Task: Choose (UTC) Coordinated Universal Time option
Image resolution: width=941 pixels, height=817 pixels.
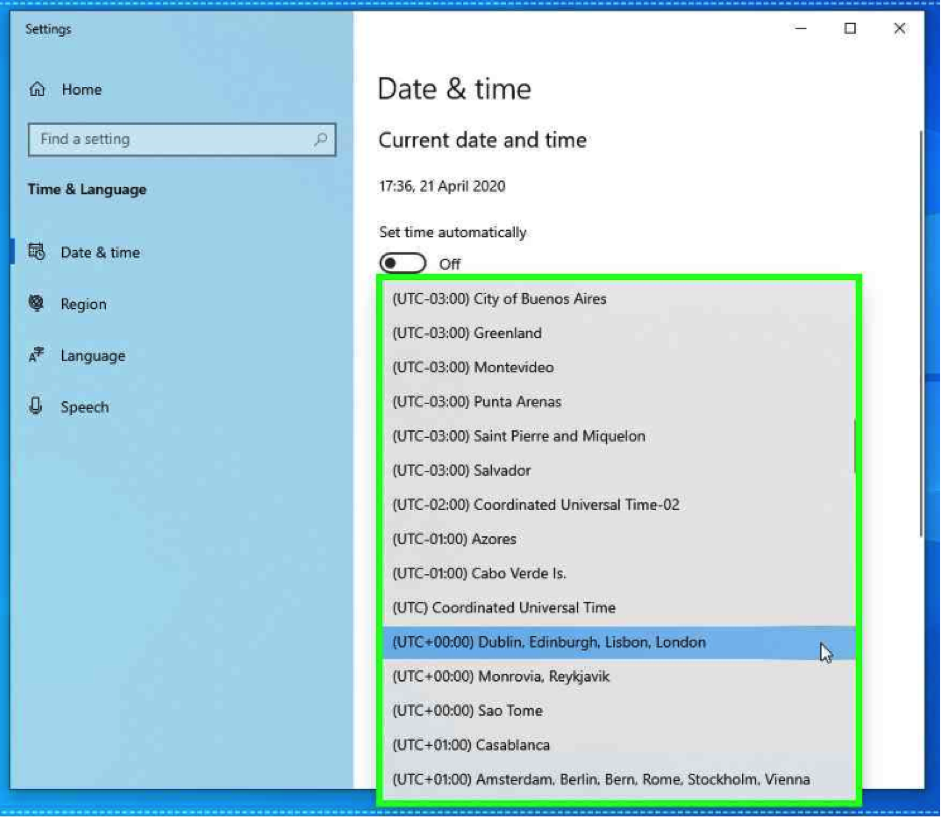Action: coord(503,608)
